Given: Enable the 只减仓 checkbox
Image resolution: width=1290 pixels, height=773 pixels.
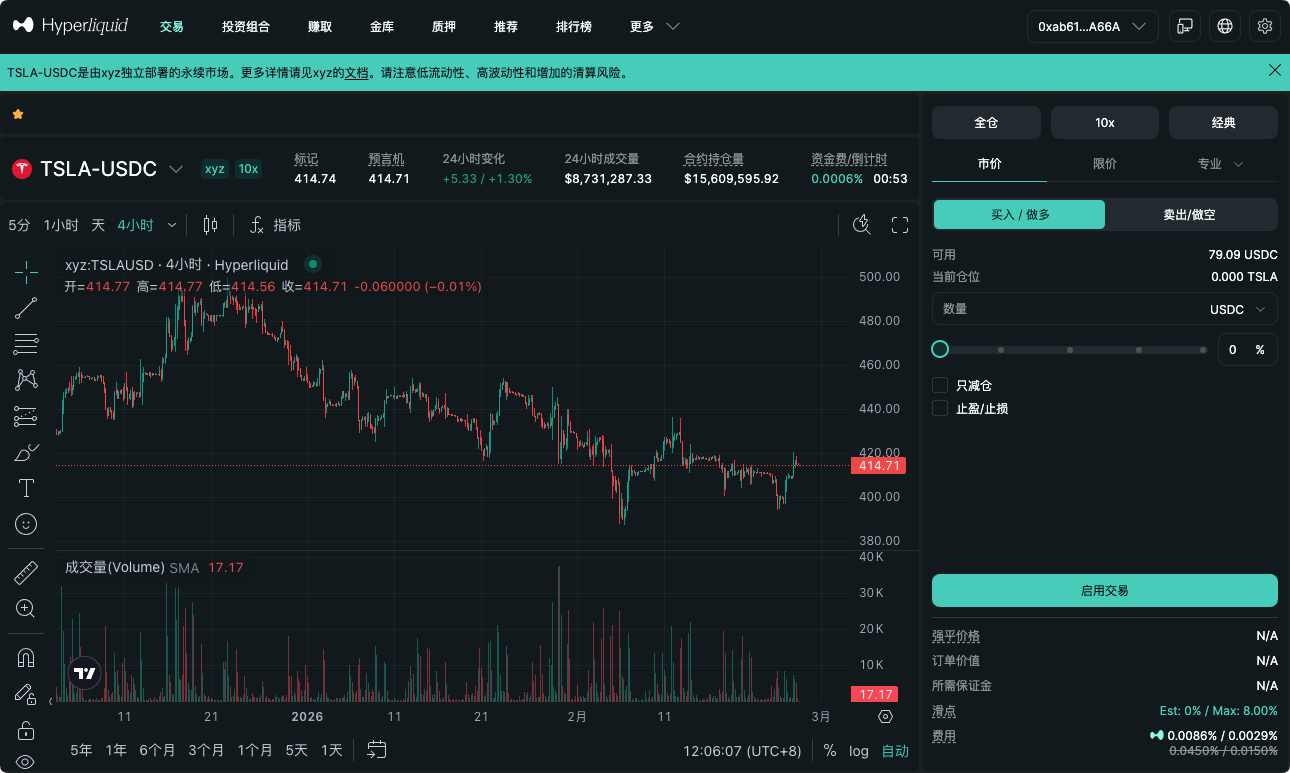Looking at the screenshot, I should pos(940,385).
